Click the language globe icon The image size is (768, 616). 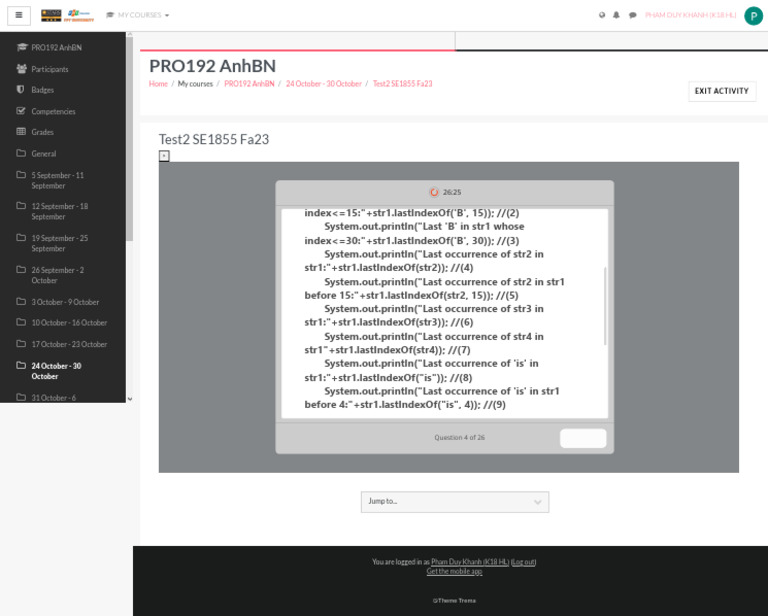(602, 15)
